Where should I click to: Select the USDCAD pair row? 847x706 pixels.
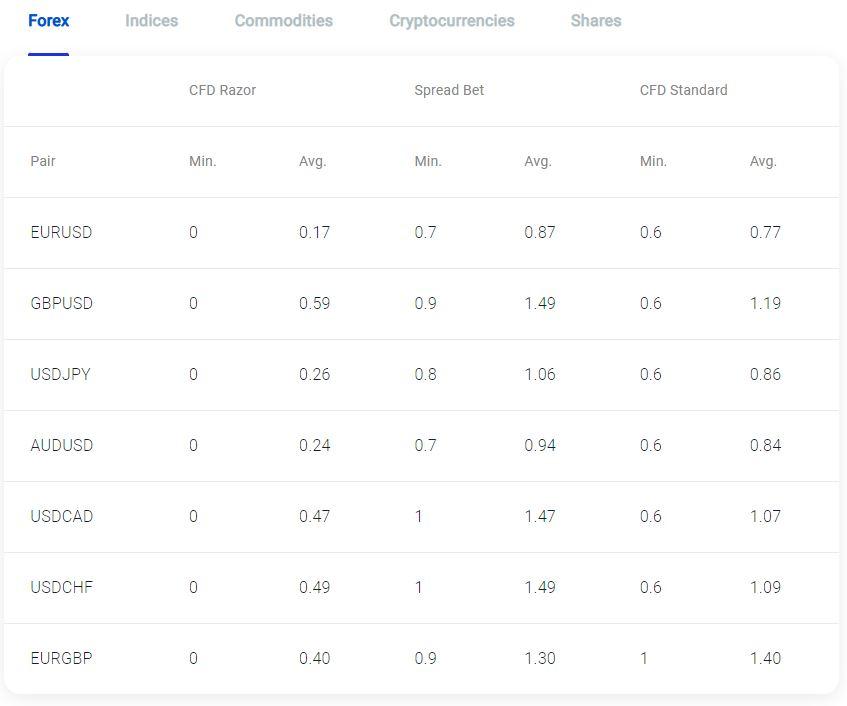421,517
